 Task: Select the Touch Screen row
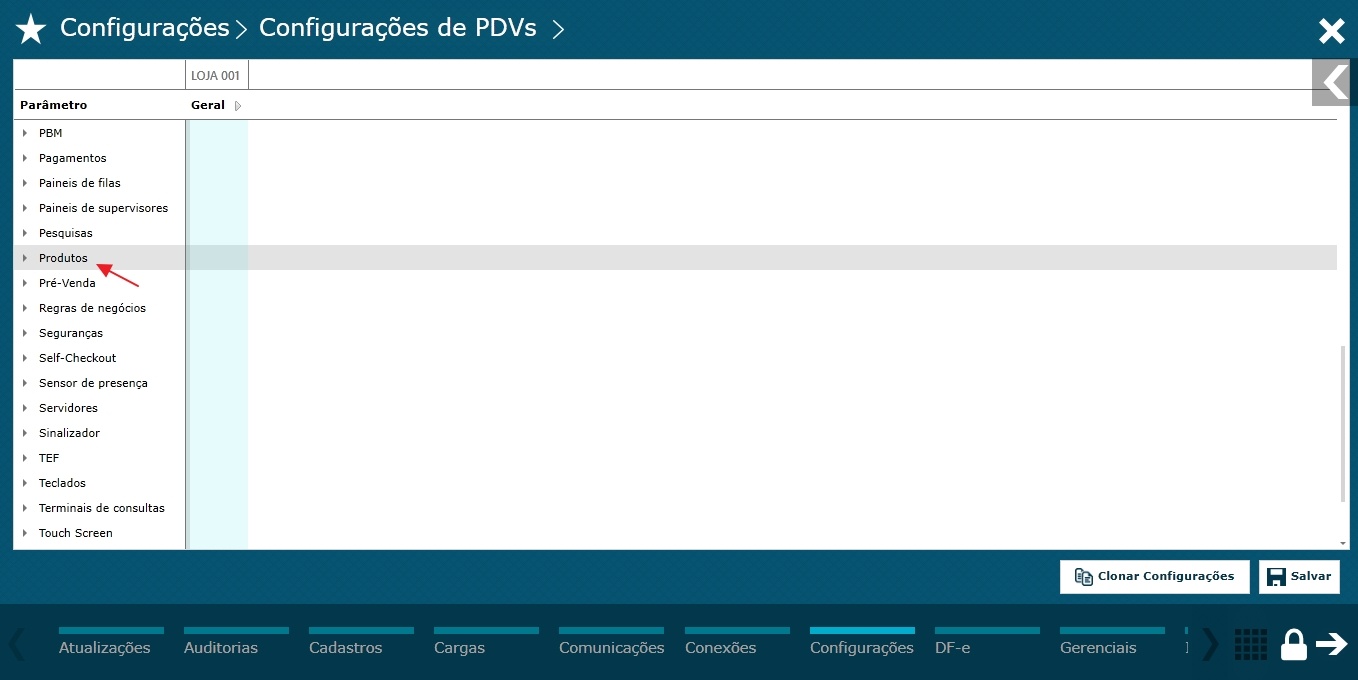point(675,533)
